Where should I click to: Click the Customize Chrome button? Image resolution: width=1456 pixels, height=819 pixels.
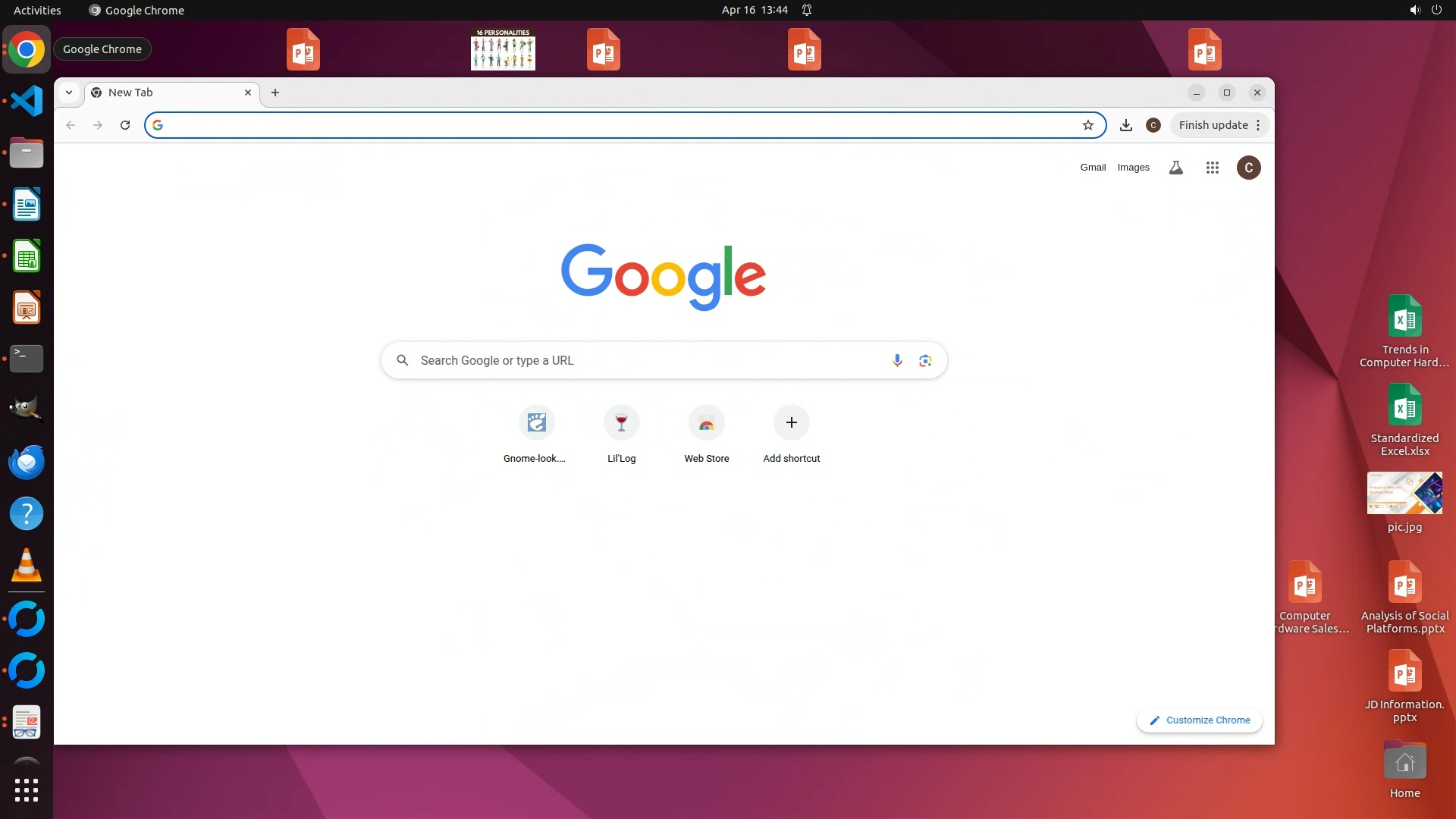coord(1200,720)
